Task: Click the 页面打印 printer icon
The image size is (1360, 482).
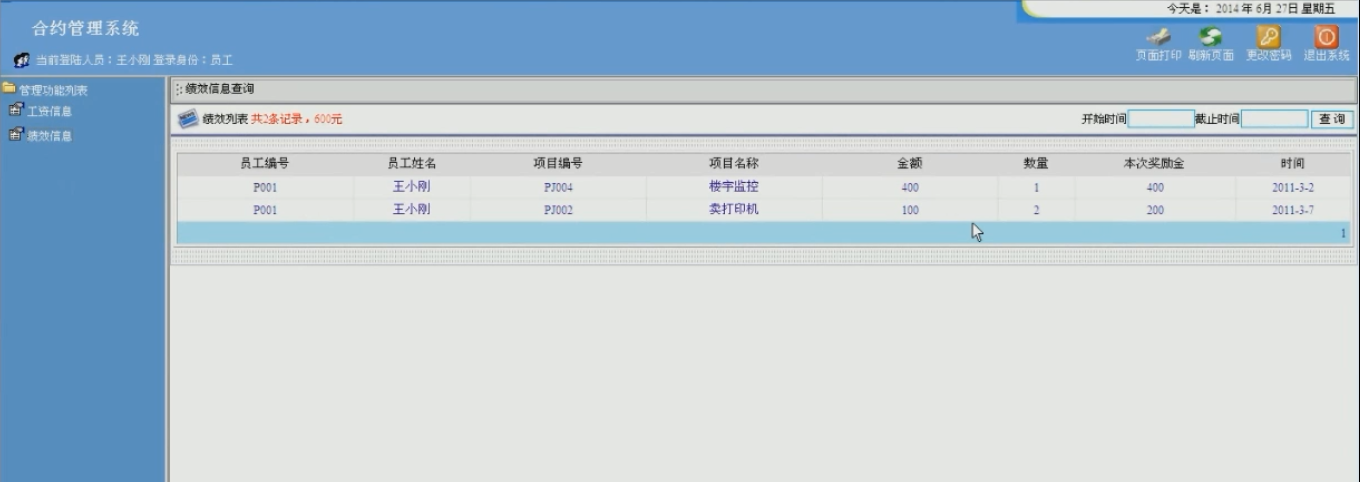Action: [1158, 36]
